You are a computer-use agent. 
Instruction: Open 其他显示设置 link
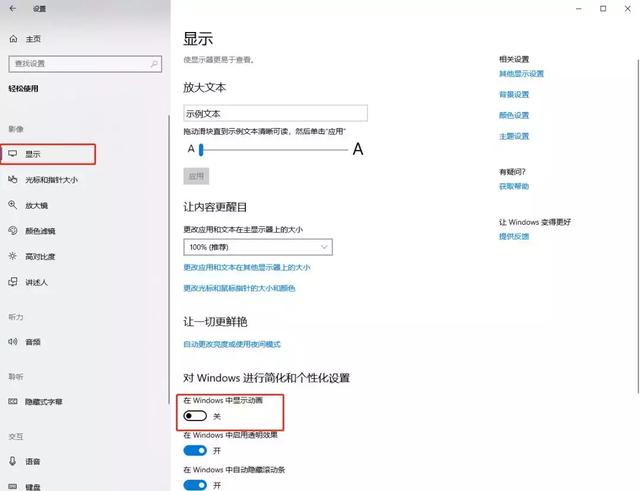click(x=521, y=74)
